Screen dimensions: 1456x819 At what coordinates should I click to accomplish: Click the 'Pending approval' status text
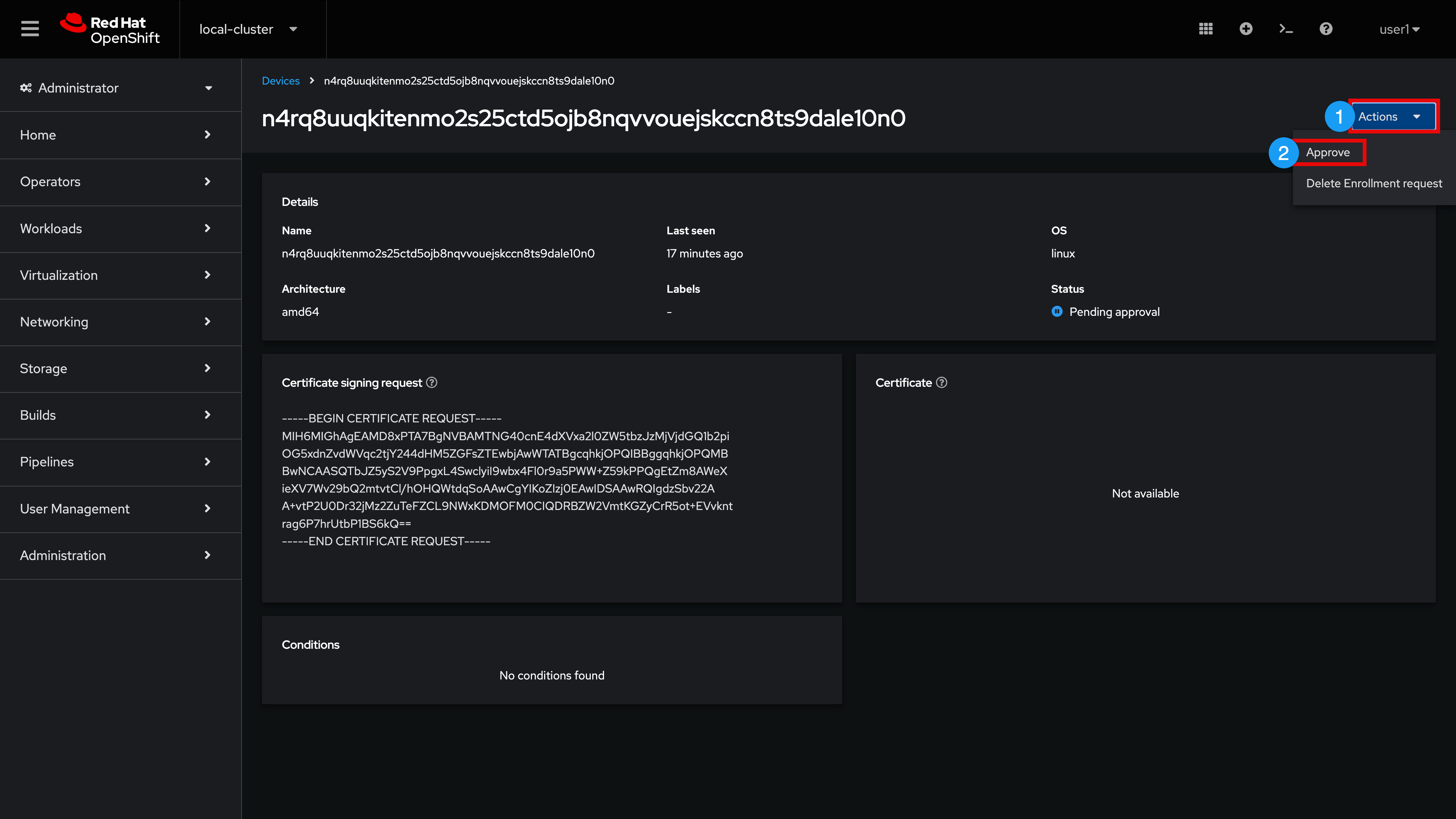(x=1114, y=312)
